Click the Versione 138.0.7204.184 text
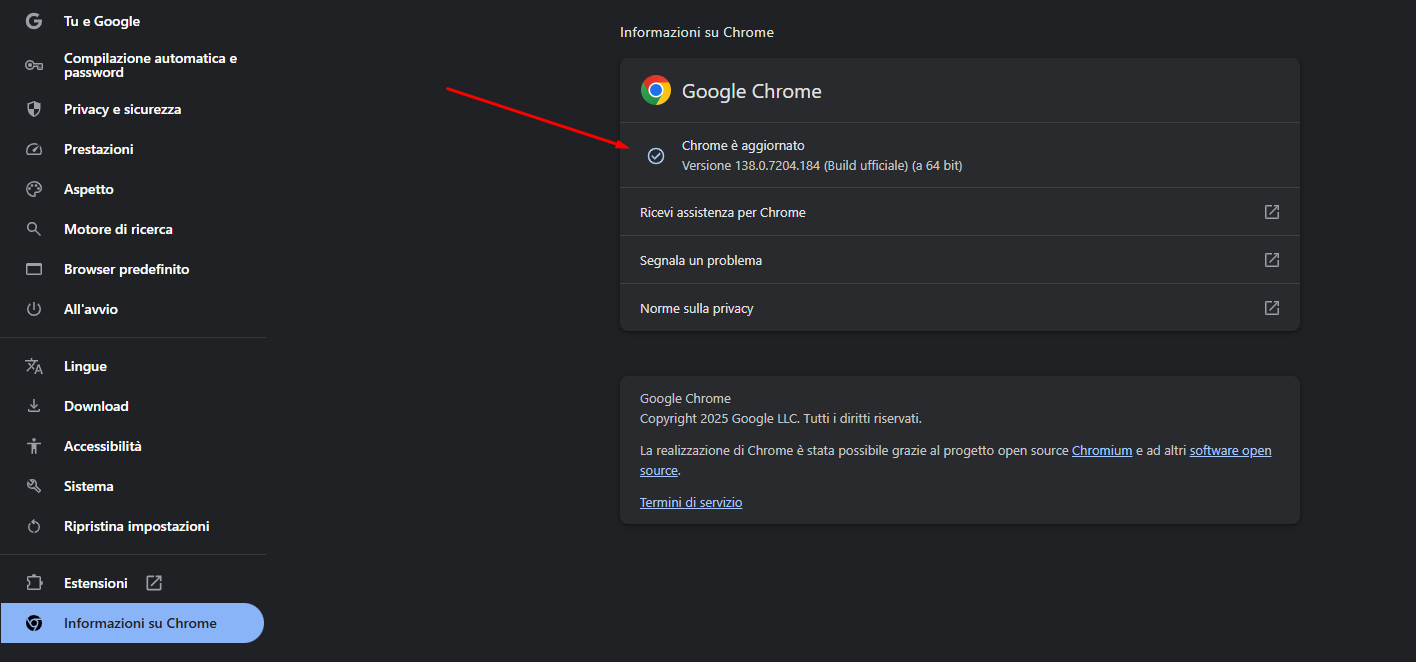Screen dimensions: 1416x662 coord(822,166)
